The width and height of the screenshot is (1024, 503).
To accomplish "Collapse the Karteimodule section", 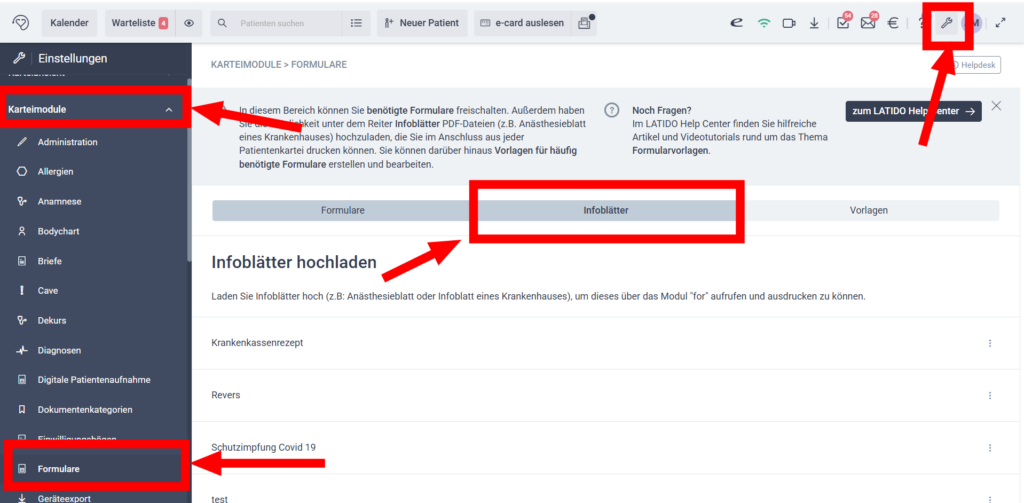I will pyautogui.click(x=169, y=109).
